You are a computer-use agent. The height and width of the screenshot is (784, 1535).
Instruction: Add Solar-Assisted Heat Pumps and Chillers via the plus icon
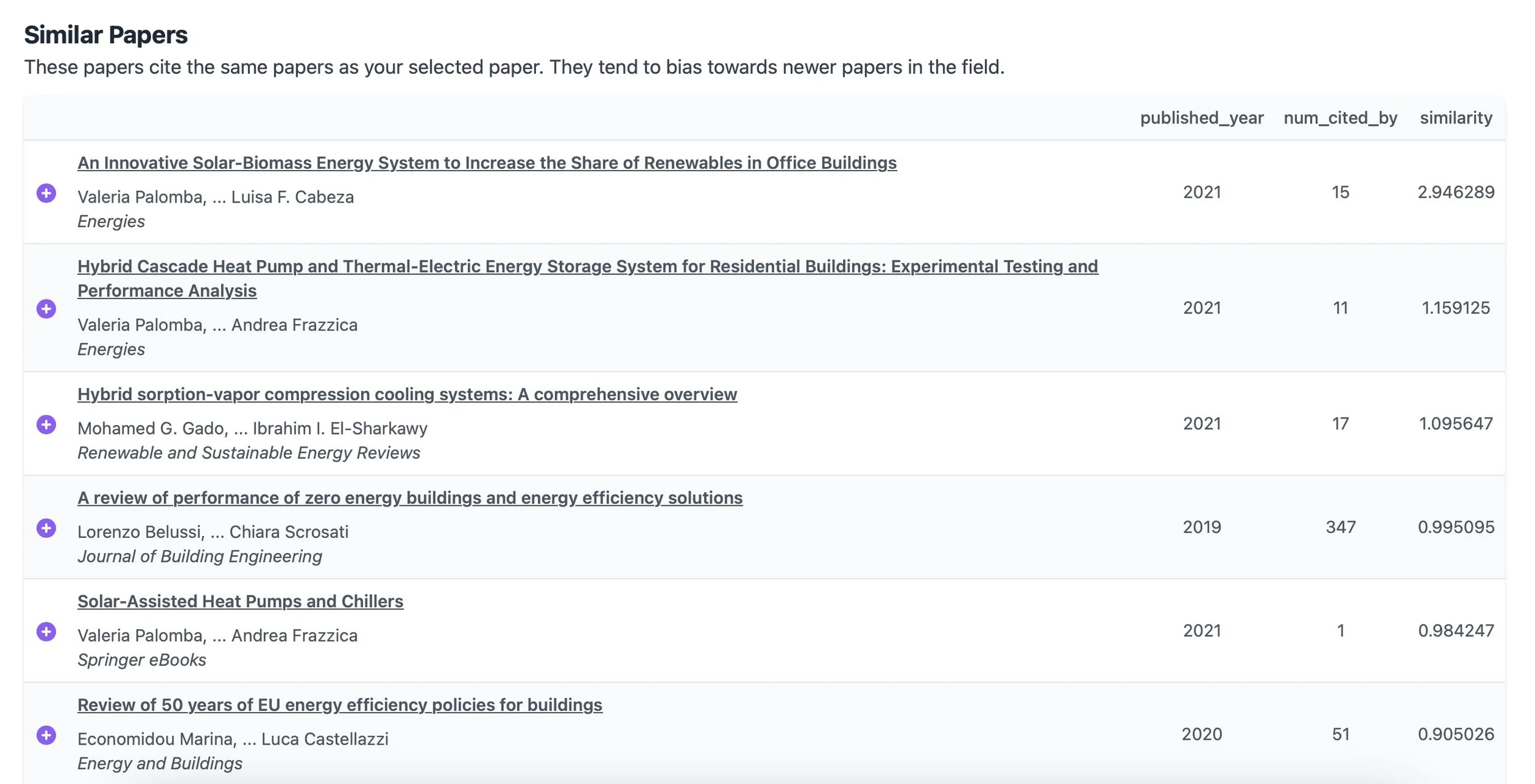(x=46, y=631)
